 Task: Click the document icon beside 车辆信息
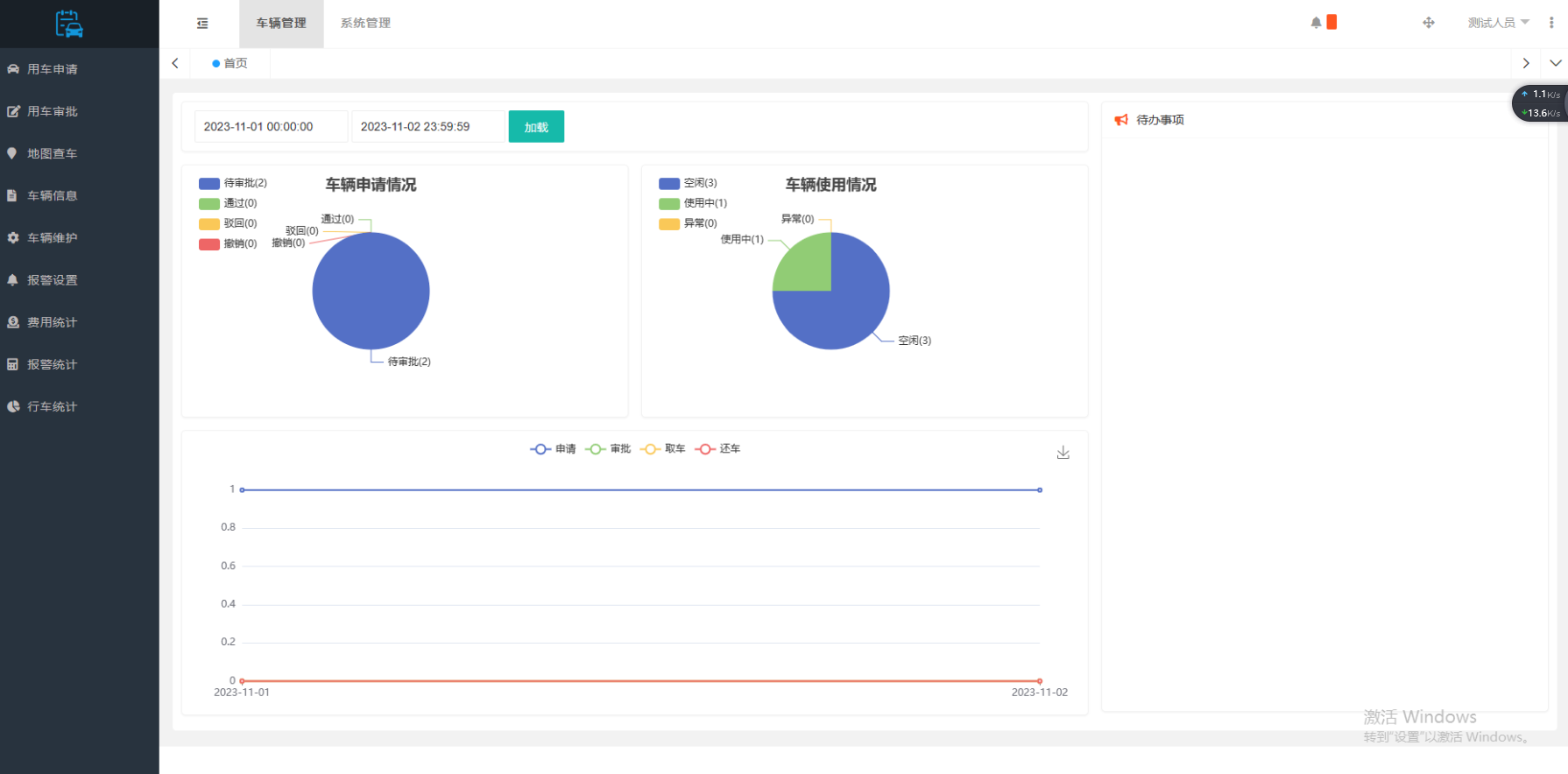(12, 195)
